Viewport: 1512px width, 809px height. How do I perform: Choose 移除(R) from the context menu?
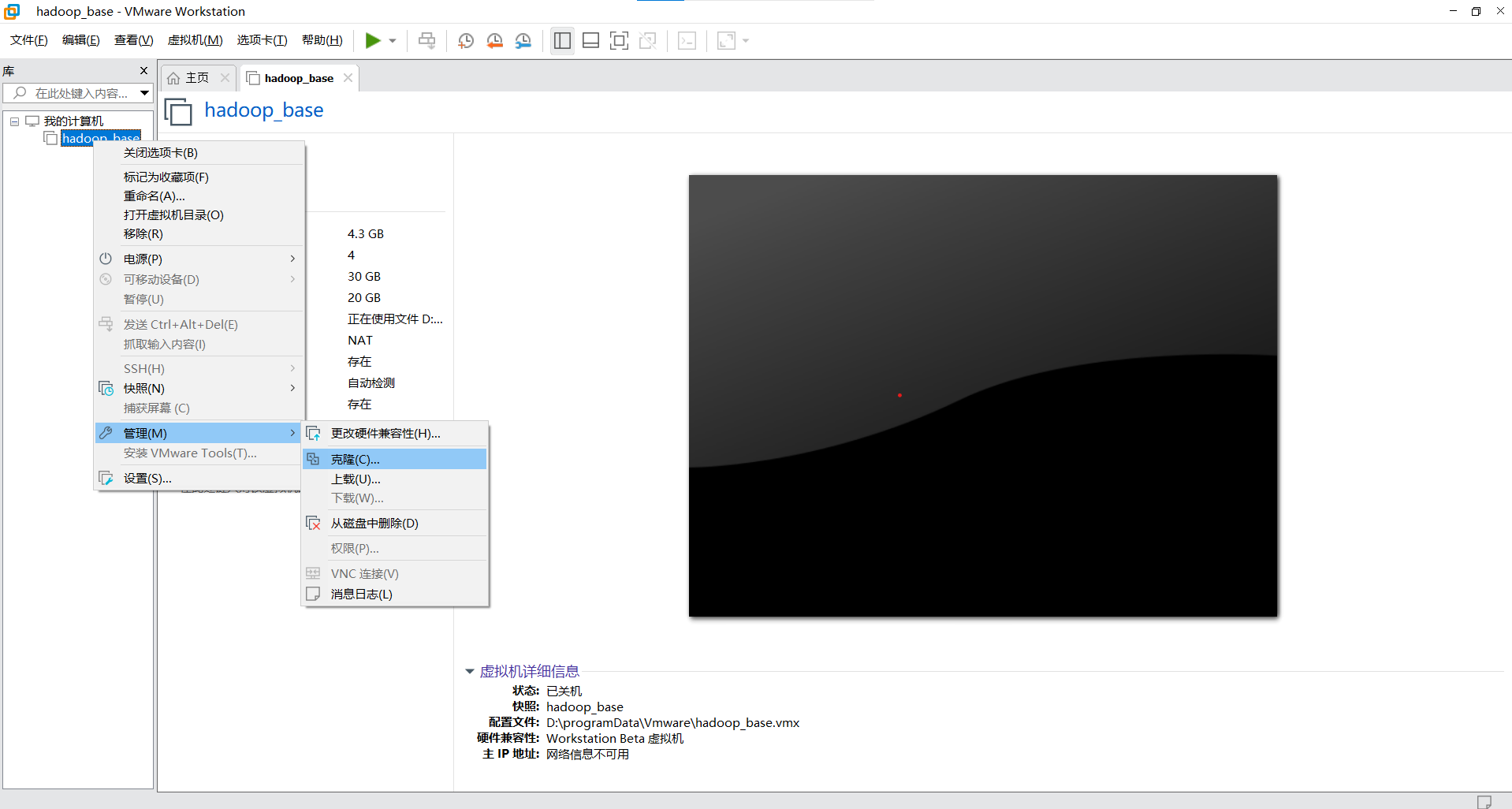(199, 234)
